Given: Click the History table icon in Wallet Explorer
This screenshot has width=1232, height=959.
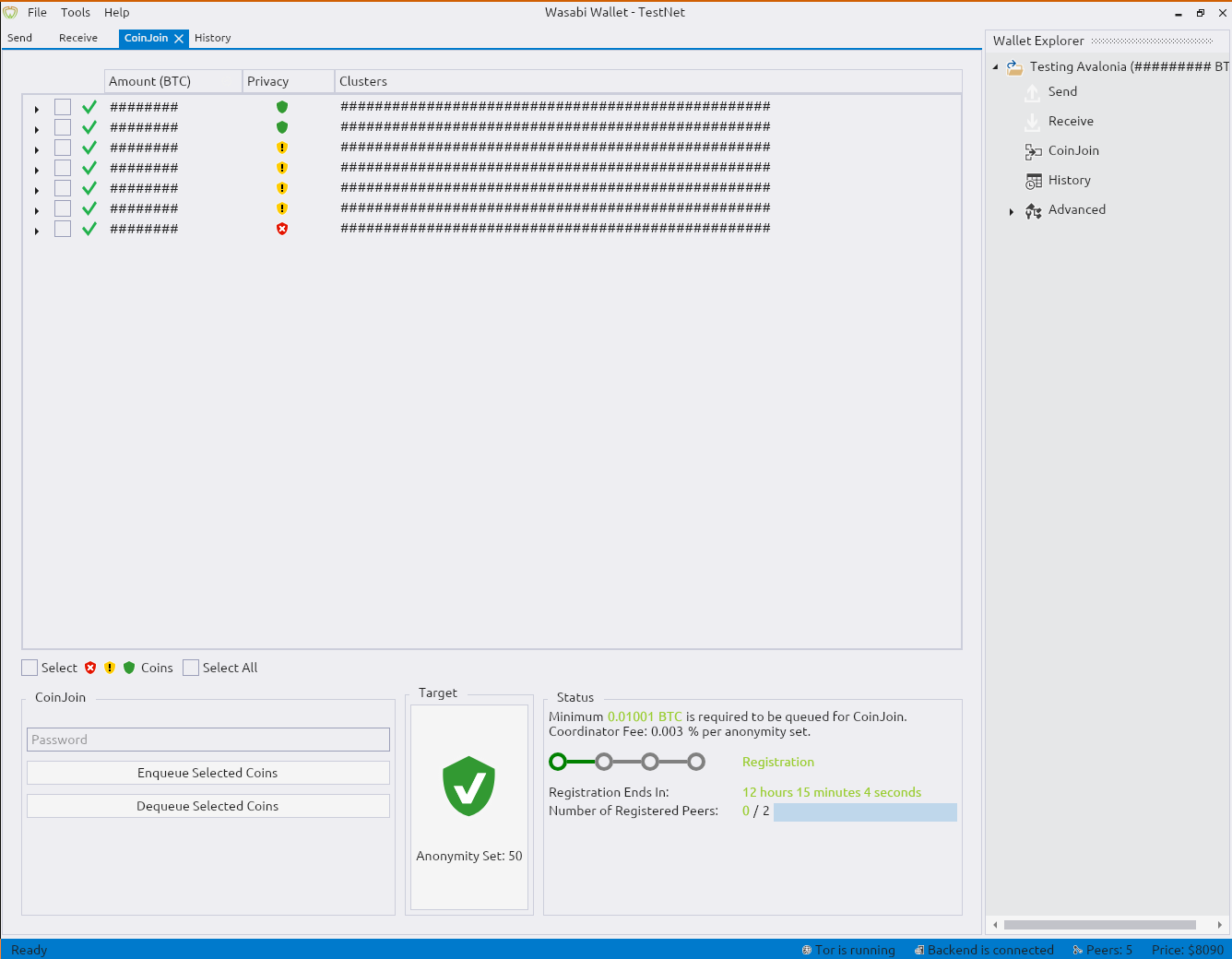Looking at the screenshot, I should tap(1034, 181).
